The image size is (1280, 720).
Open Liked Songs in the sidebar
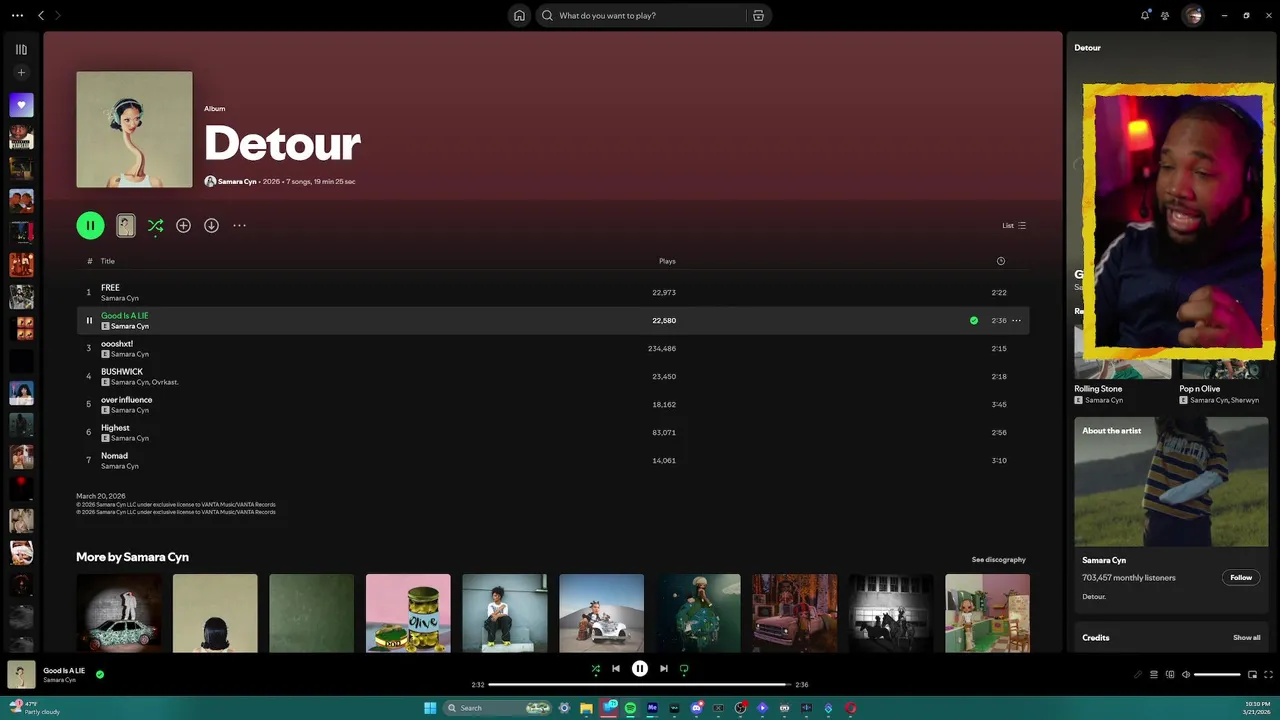click(x=21, y=105)
